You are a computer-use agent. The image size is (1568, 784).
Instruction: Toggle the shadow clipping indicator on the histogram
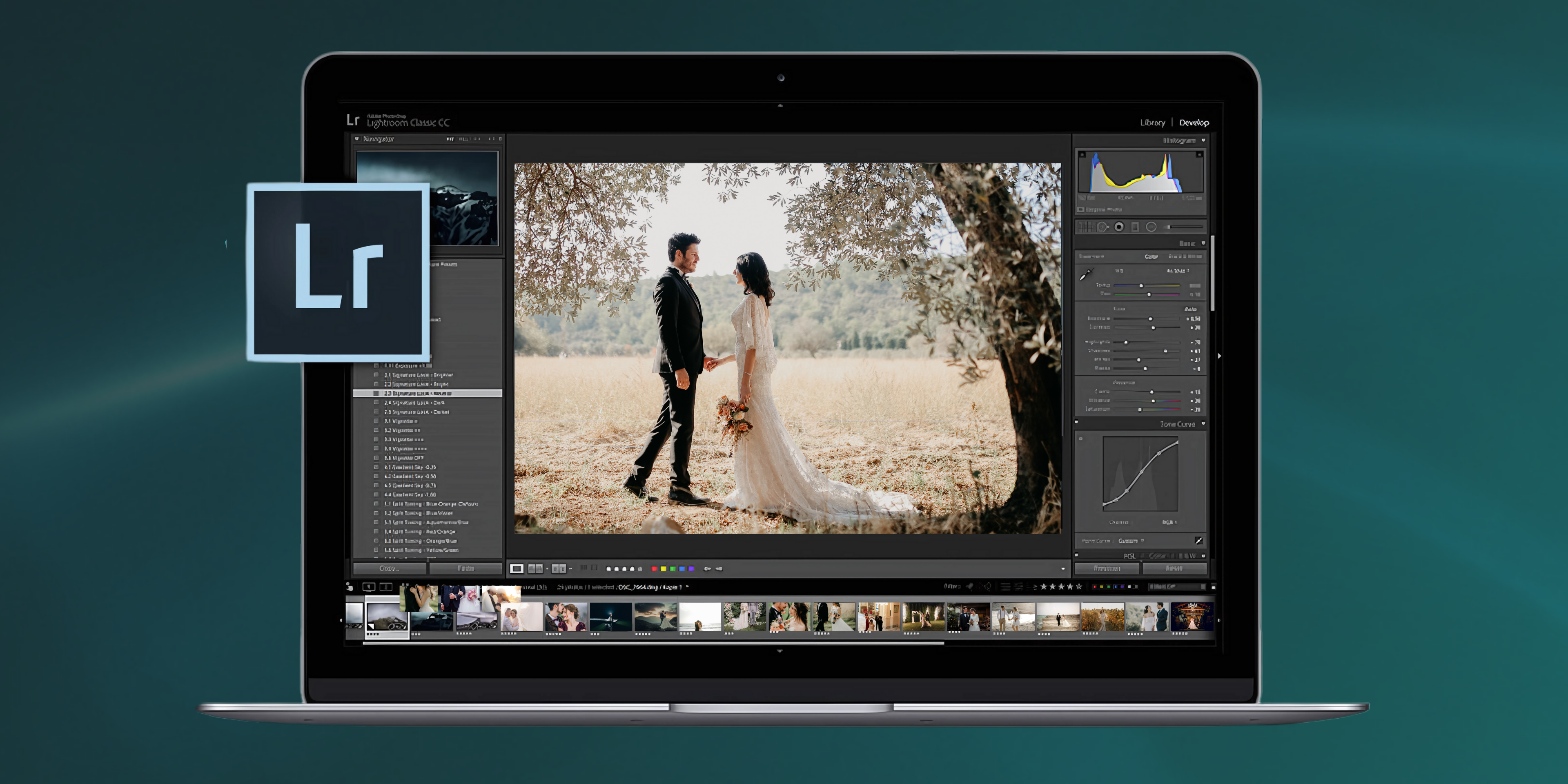pyautogui.click(x=1082, y=155)
